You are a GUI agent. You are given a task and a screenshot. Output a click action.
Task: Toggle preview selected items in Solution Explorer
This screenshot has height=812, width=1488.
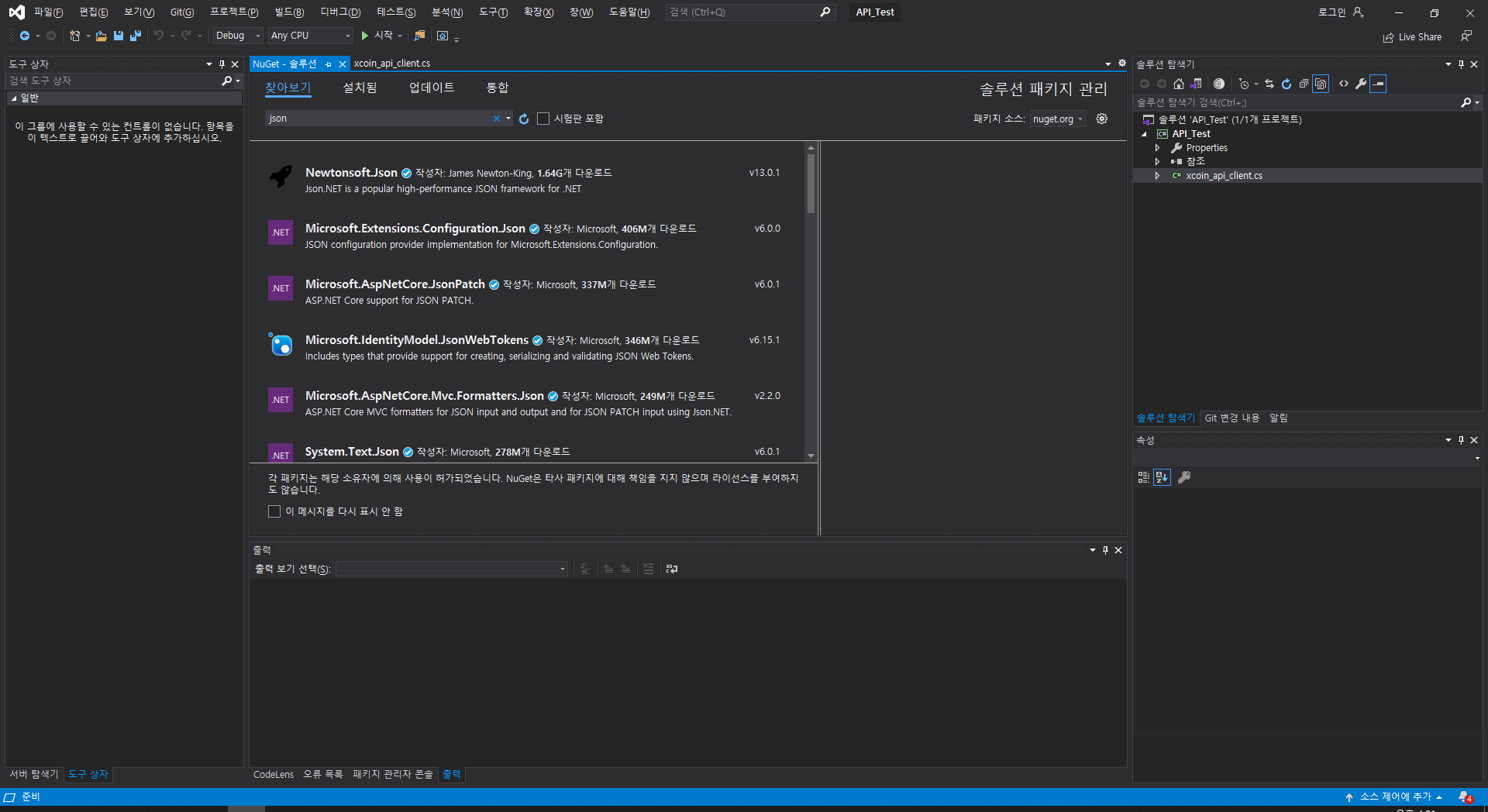point(1378,84)
